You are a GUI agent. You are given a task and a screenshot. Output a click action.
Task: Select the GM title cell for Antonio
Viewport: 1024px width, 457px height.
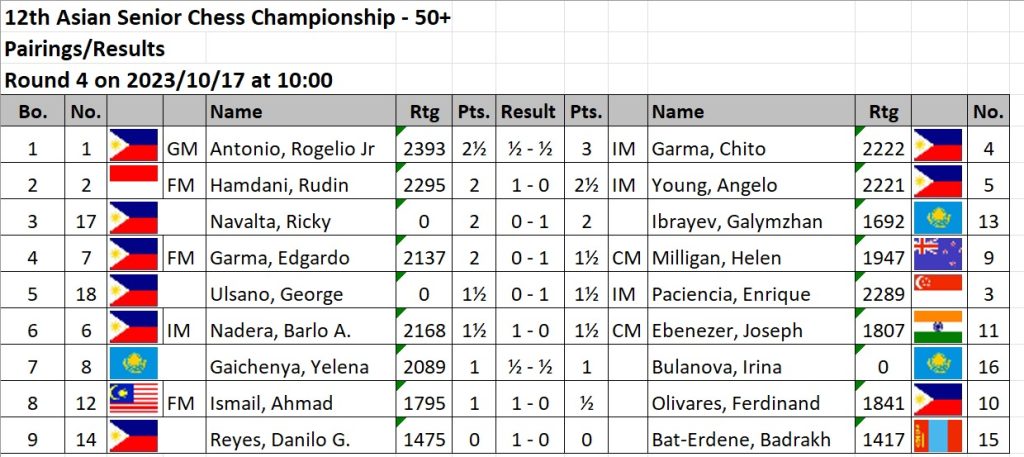[x=183, y=149]
